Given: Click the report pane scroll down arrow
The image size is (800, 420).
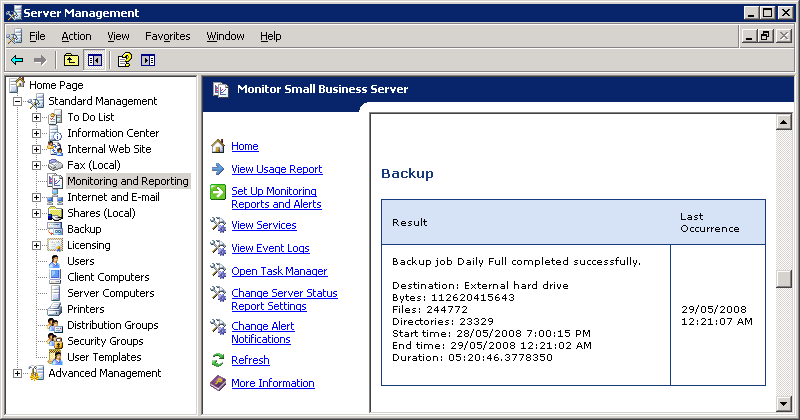Looking at the screenshot, I should (x=784, y=403).
